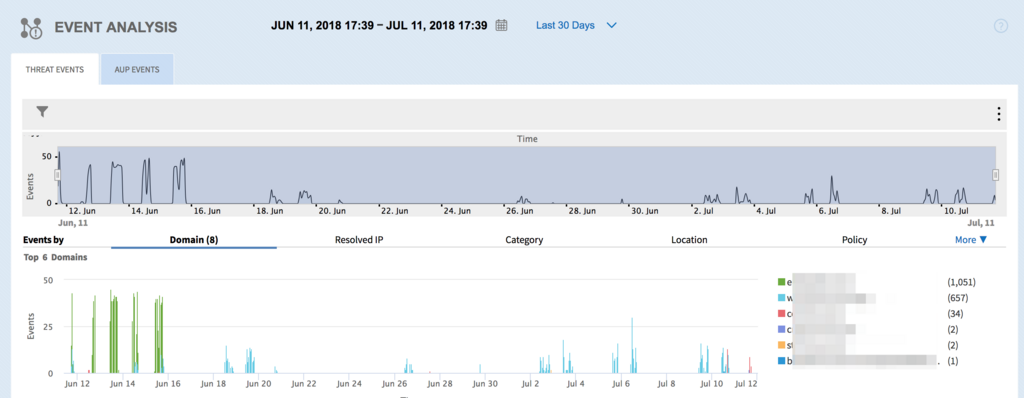Click the EVENT ANALYSIS page title
Viewport: 1024px width, 398px height.
[x=116, y=27]
